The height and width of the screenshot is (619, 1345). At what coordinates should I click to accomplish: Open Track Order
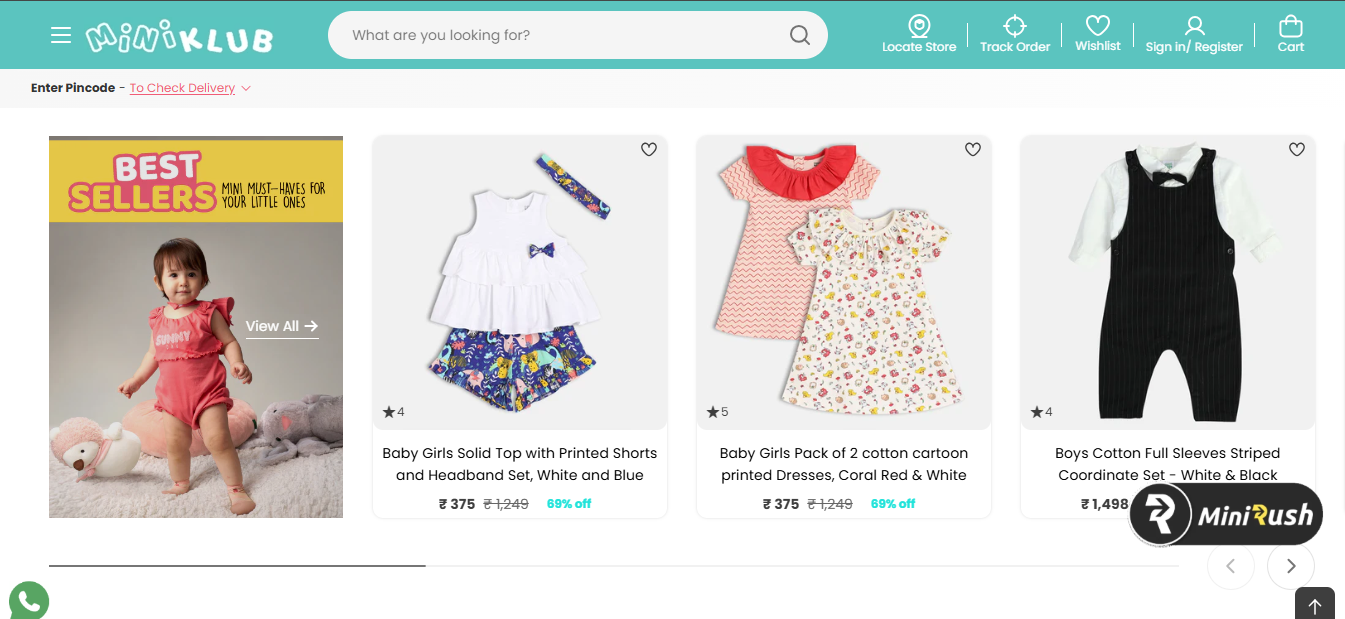[x=1015, y=34]
